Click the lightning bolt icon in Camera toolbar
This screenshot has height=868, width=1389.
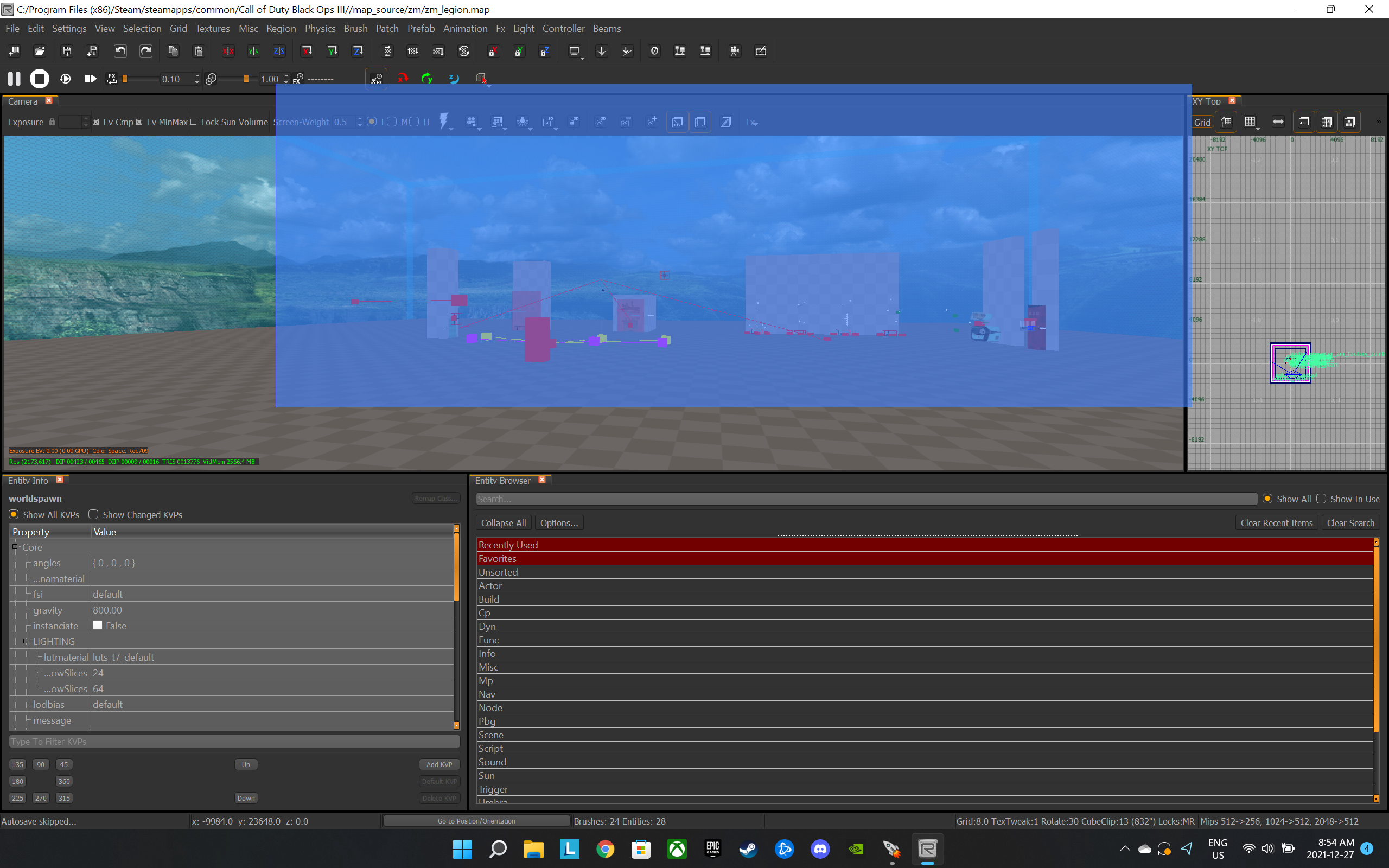coord(444,121)
